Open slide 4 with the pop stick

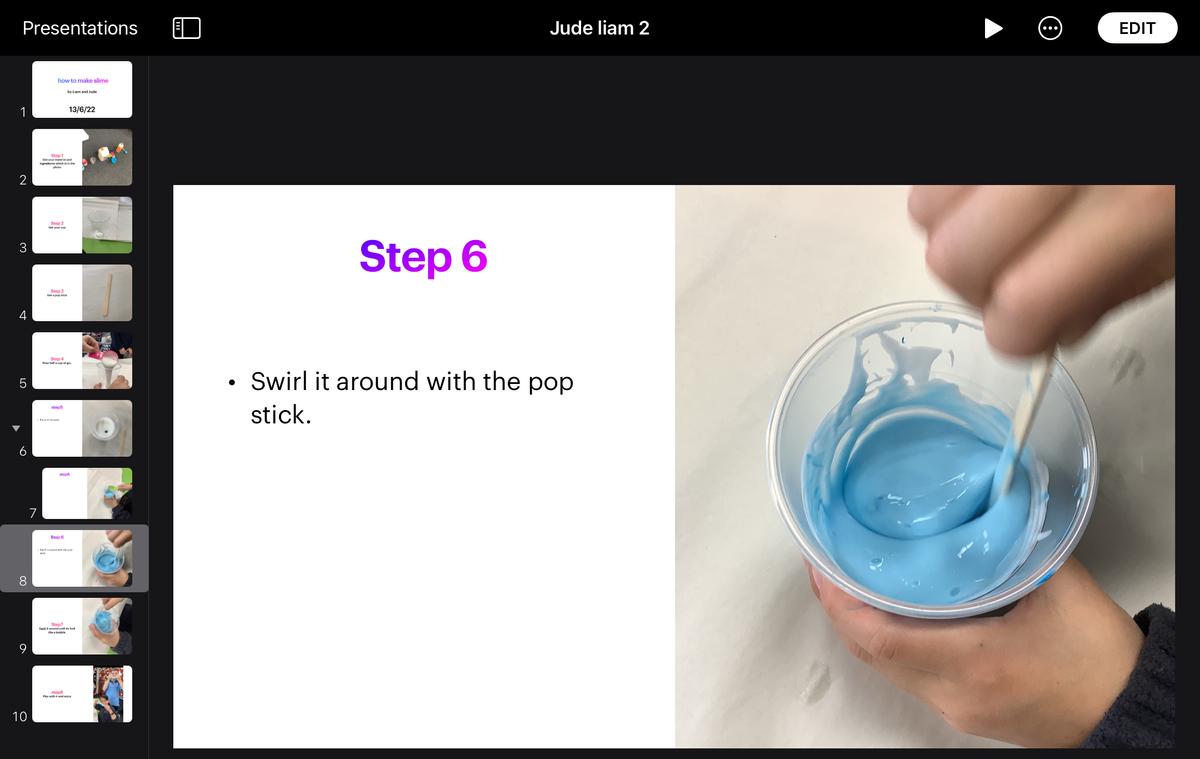tap(82, 293)
